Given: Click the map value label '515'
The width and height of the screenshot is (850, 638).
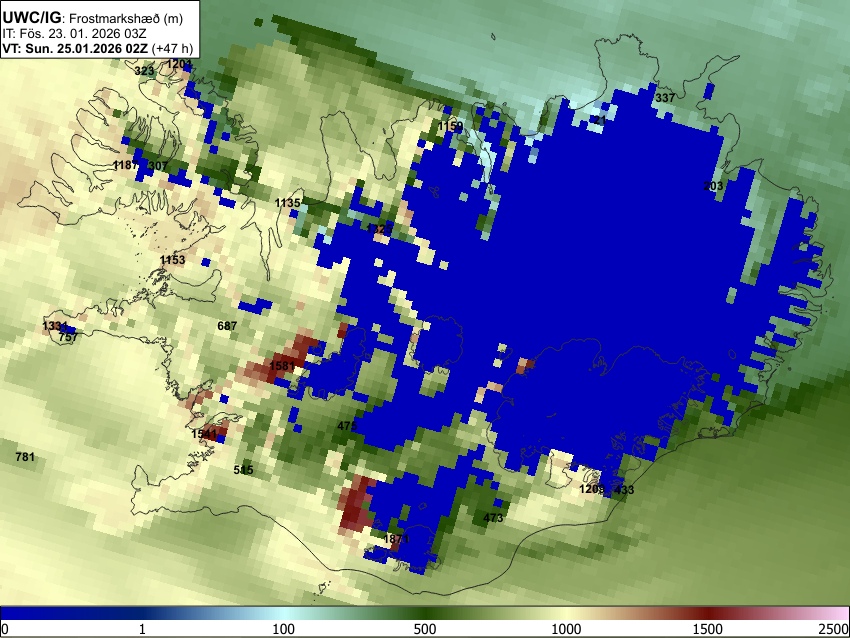Looking at the screenshot, I should point(243,469).
